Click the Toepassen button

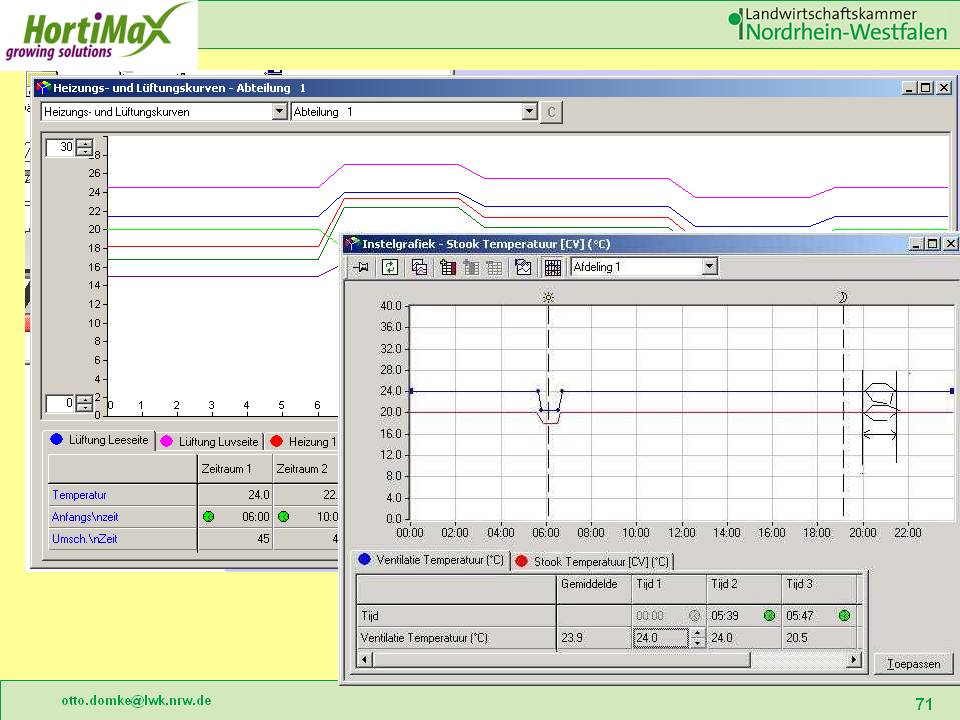(913, 664)
